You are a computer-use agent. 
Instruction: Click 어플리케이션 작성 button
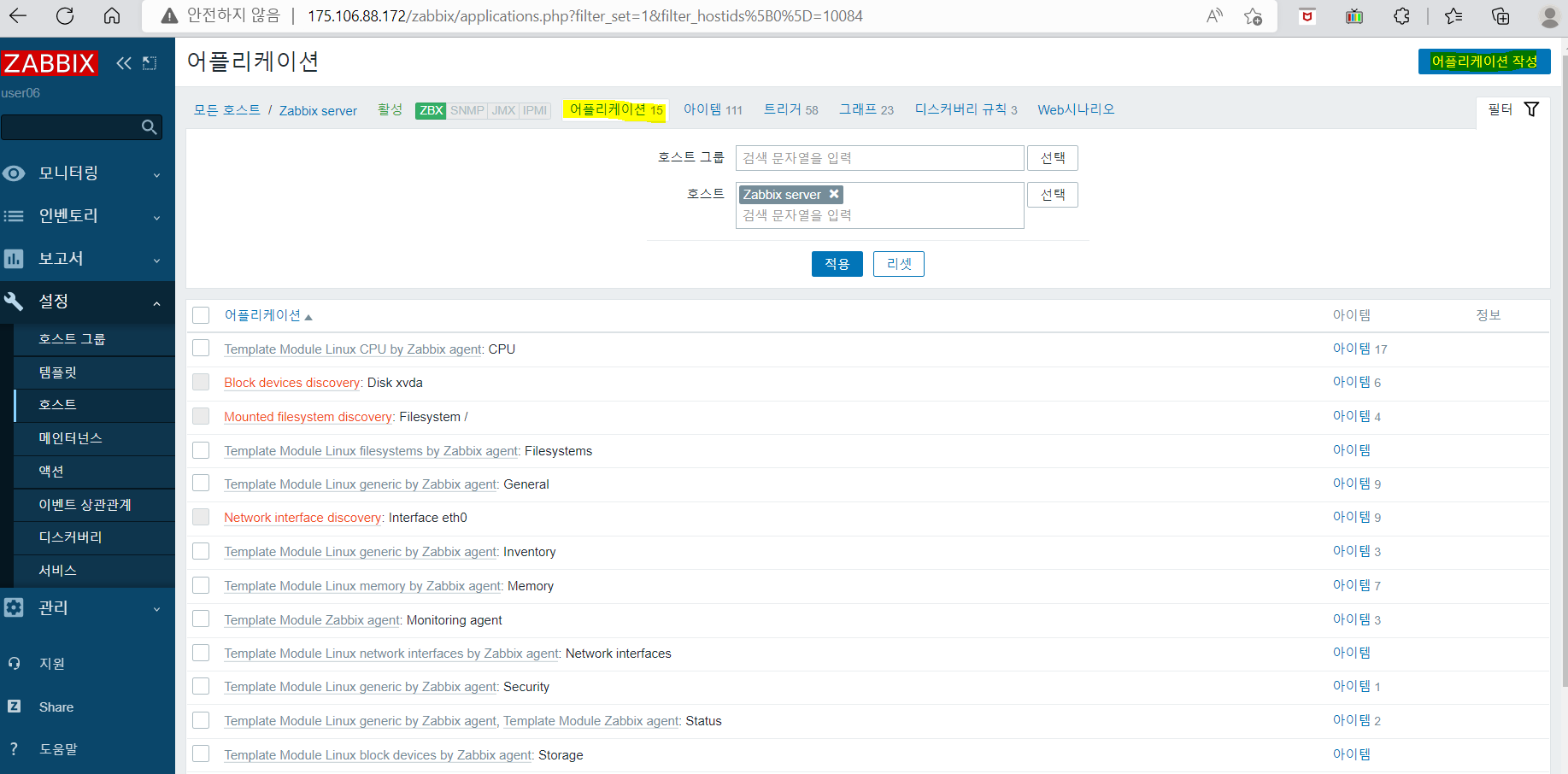click(1484, 62)
